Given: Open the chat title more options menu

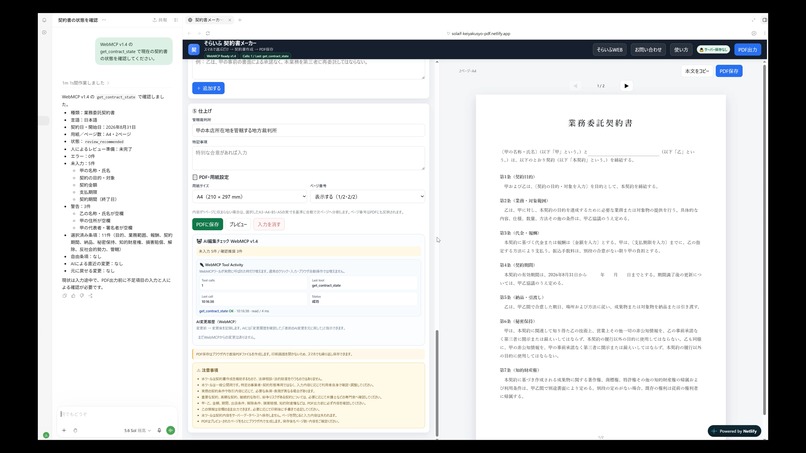Looking at the screenshot, I should point(104,20).
